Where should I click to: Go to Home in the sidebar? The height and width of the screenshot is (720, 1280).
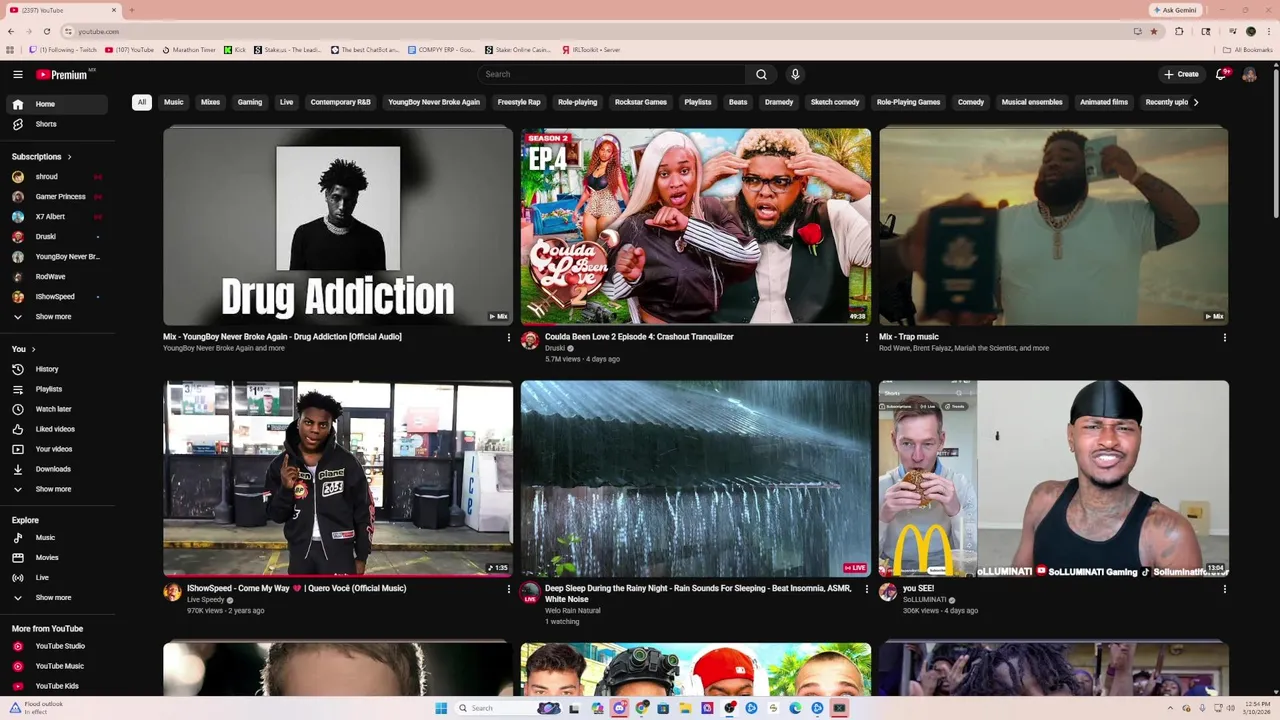56,104
